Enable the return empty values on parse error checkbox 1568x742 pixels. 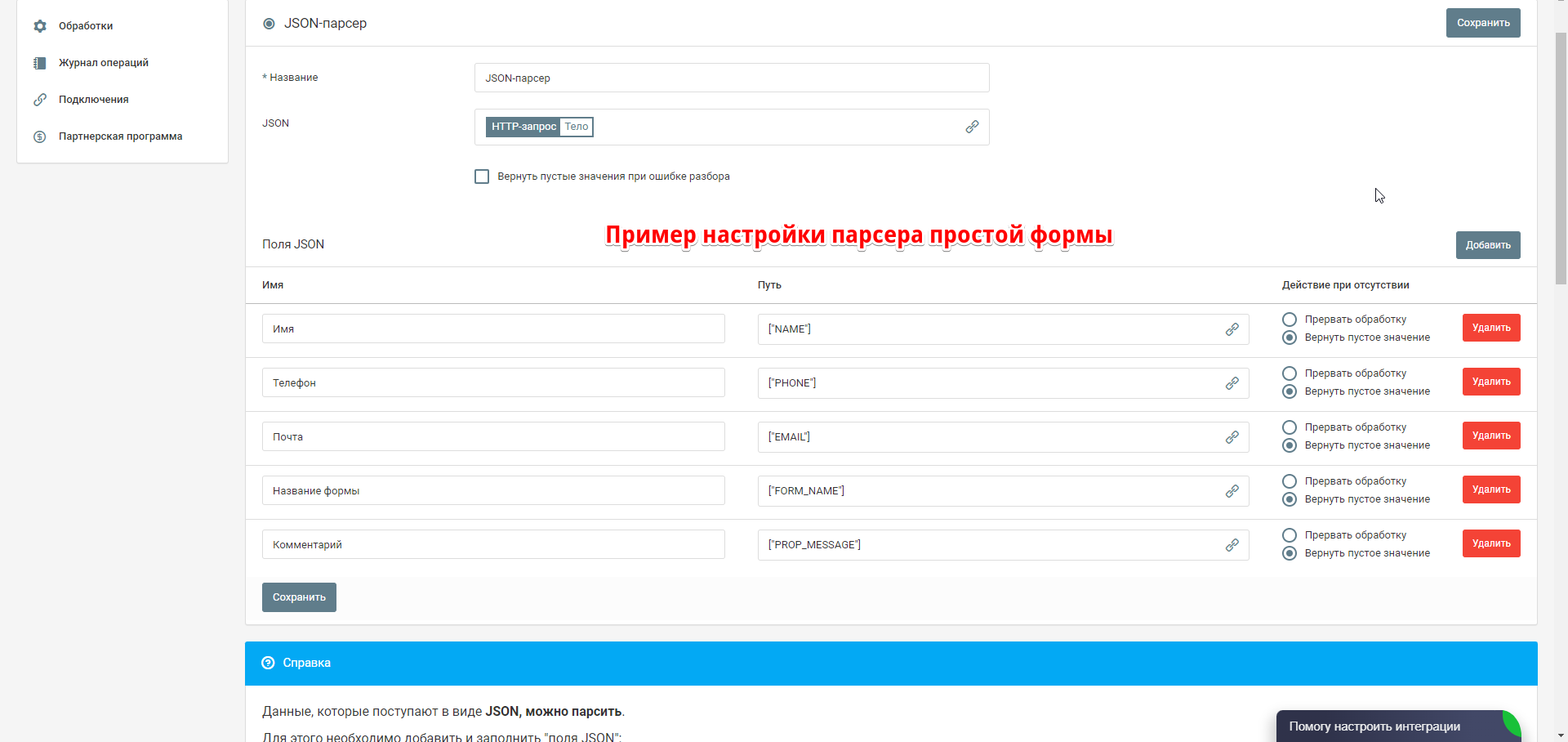[482, 177]
